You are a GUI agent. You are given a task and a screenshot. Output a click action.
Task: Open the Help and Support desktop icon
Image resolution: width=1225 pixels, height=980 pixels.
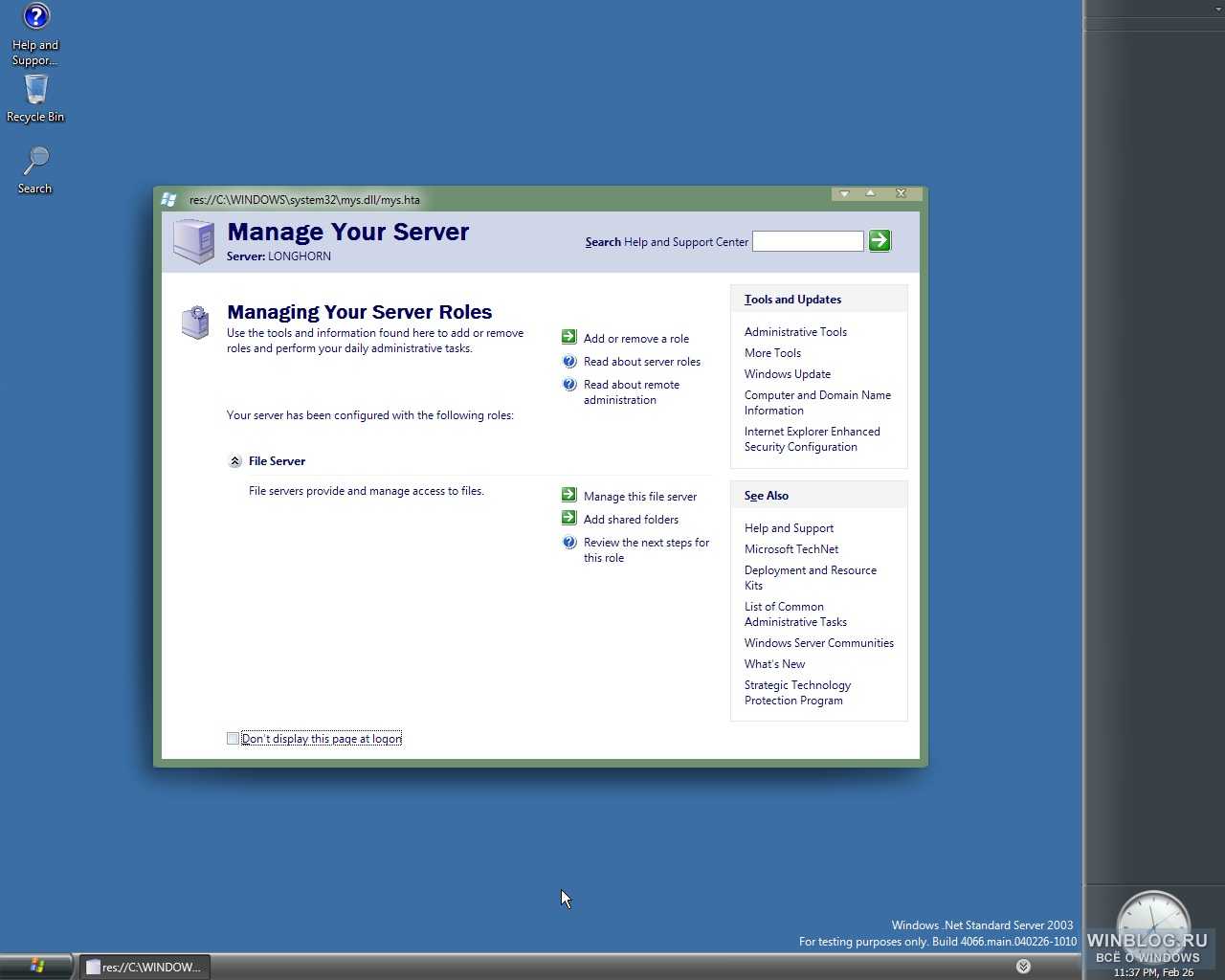[35, 33]
